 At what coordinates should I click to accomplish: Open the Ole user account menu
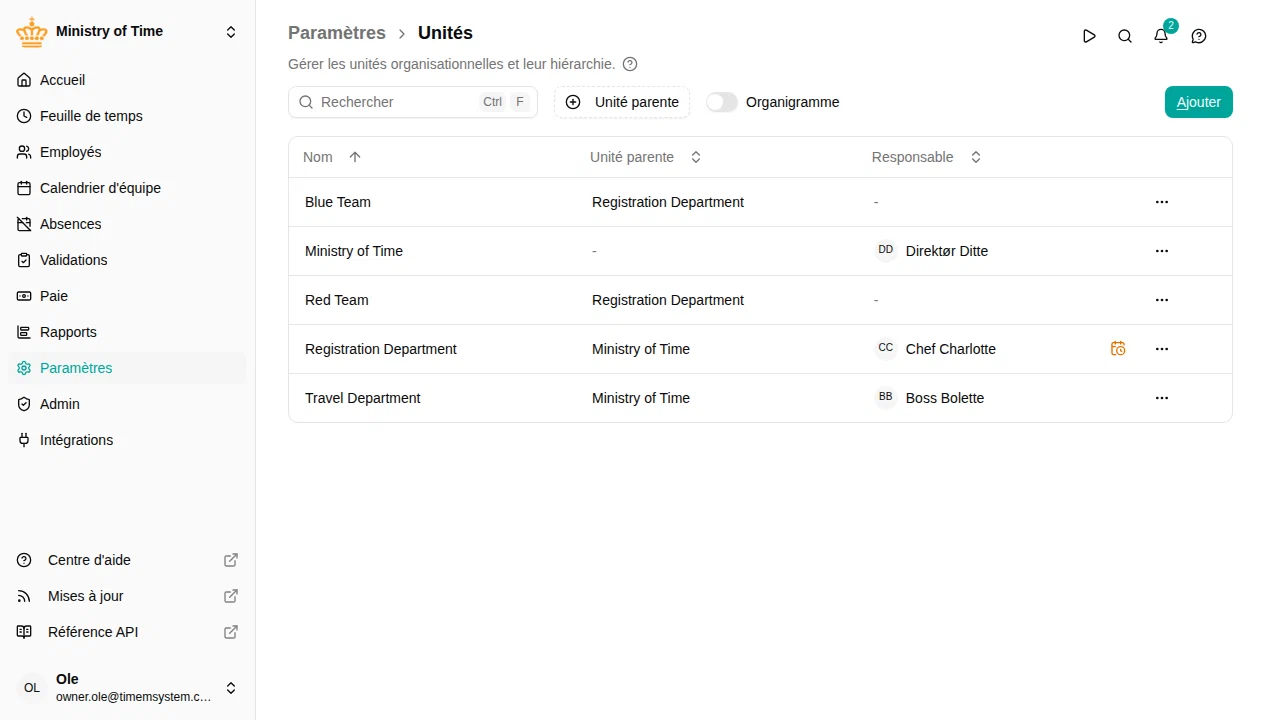[128, 688]
